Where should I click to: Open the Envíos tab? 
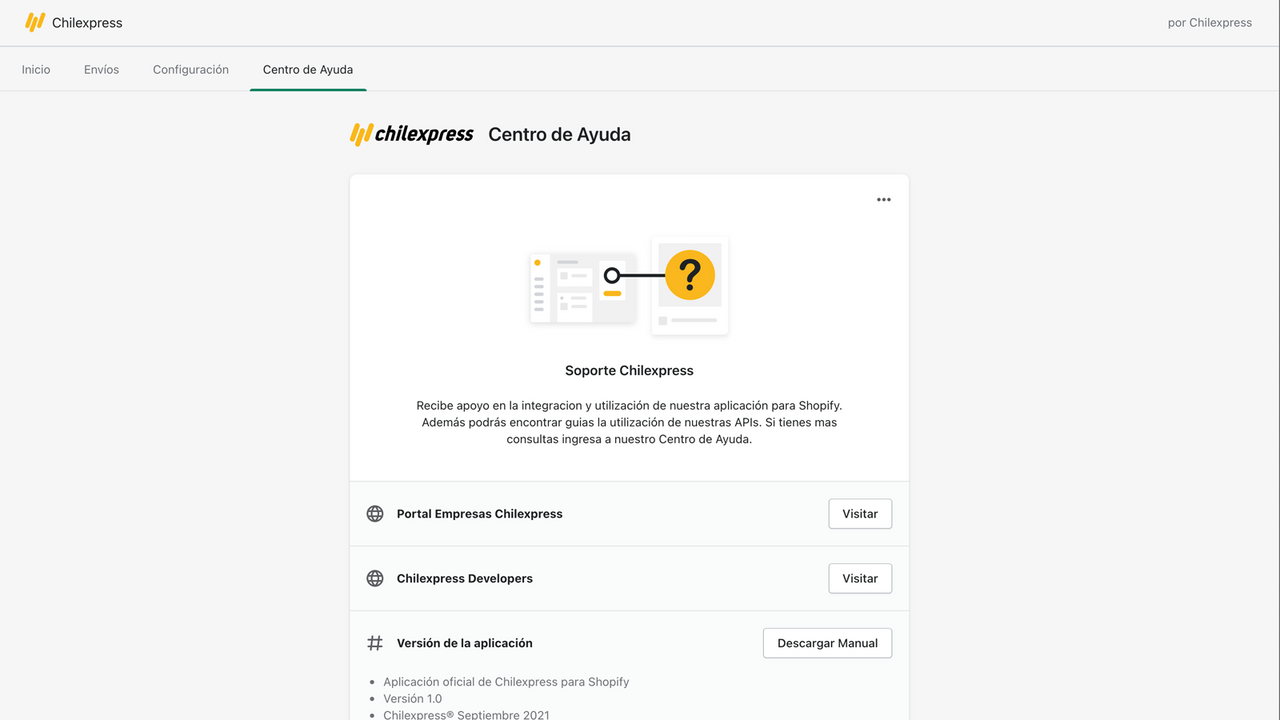(x=102, y=70)
